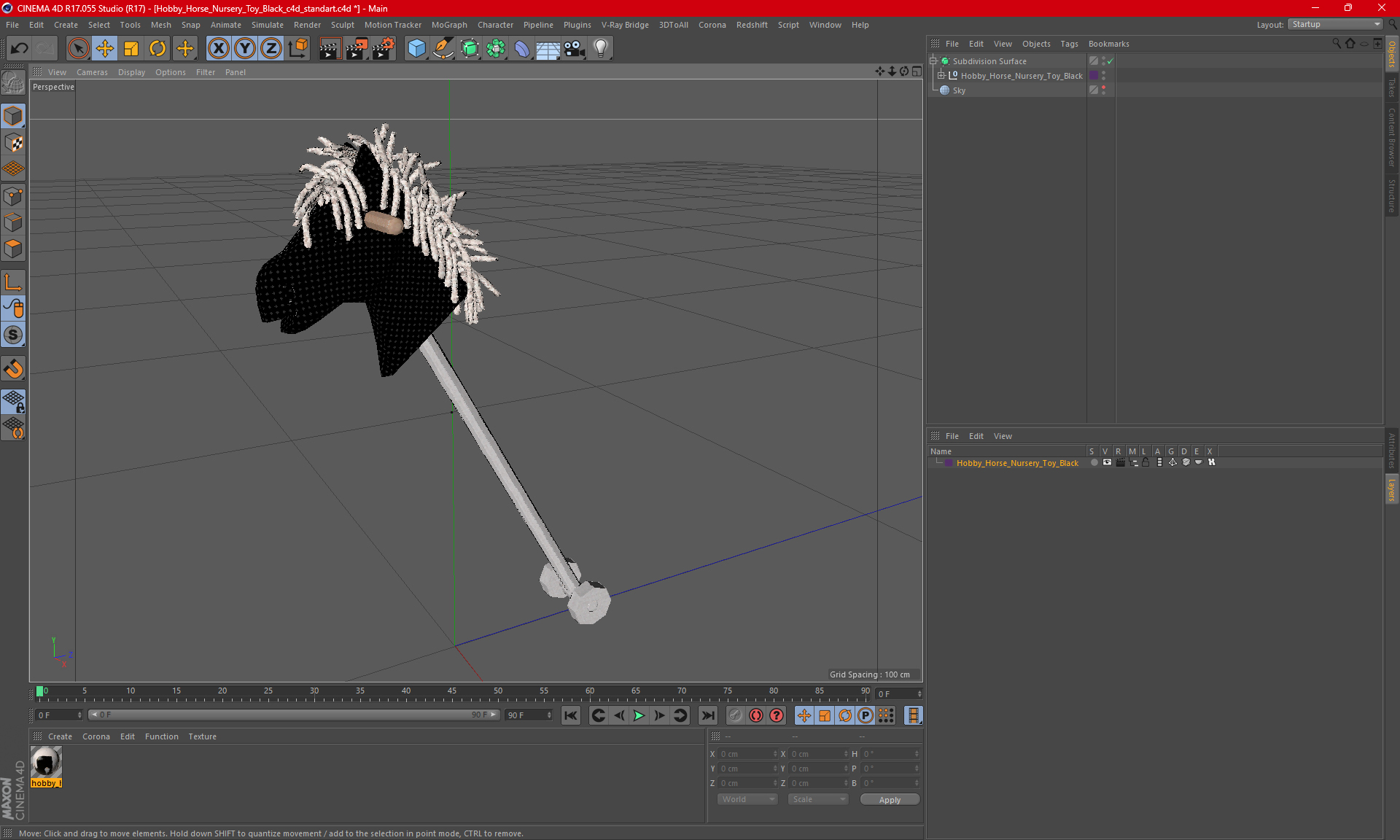Expand Hobby_Horse_Nursery_Toy_Black object tree
The width and height of the screenshot is (1400, 840).
click(941, 75)
